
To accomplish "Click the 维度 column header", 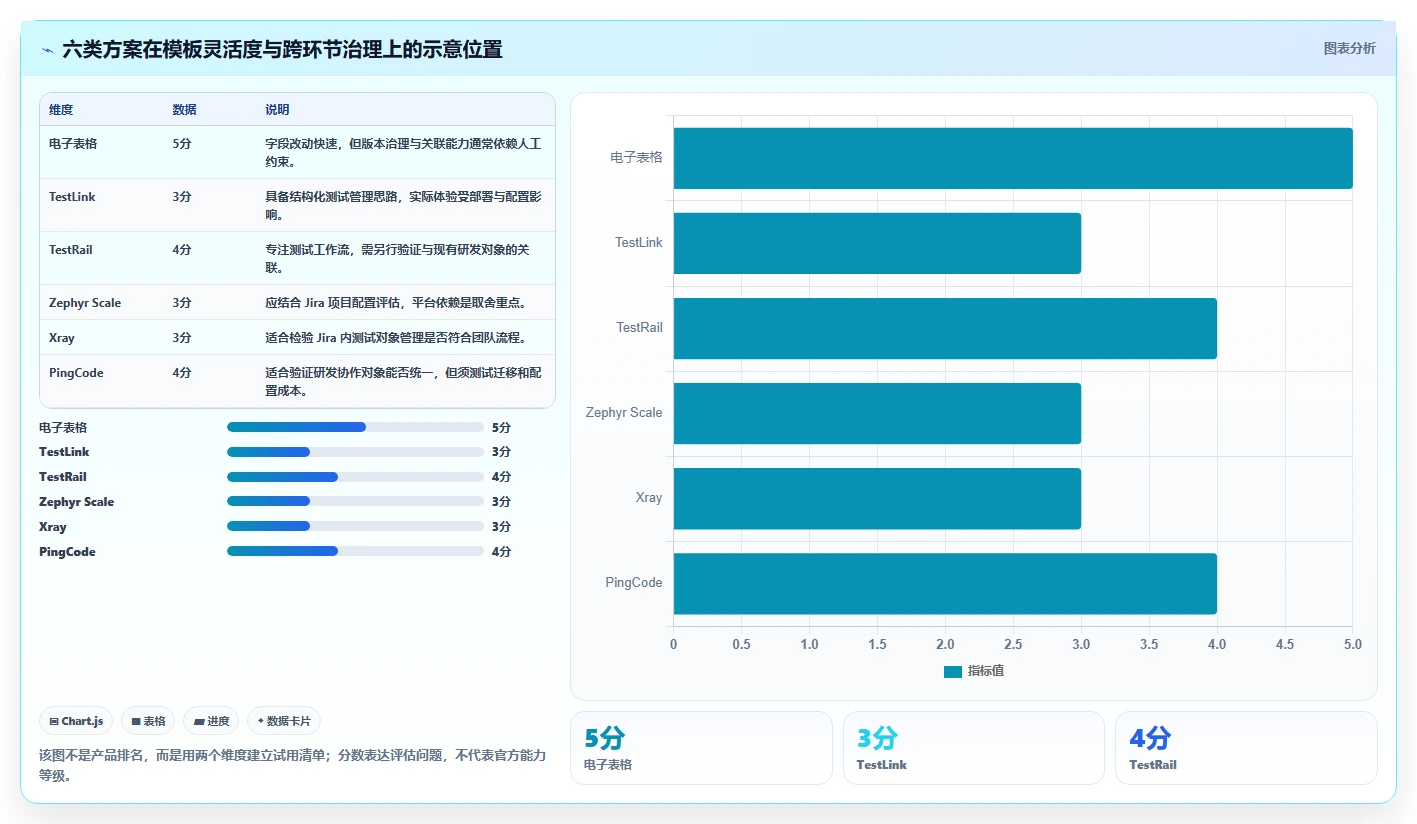I will (61, 110).
